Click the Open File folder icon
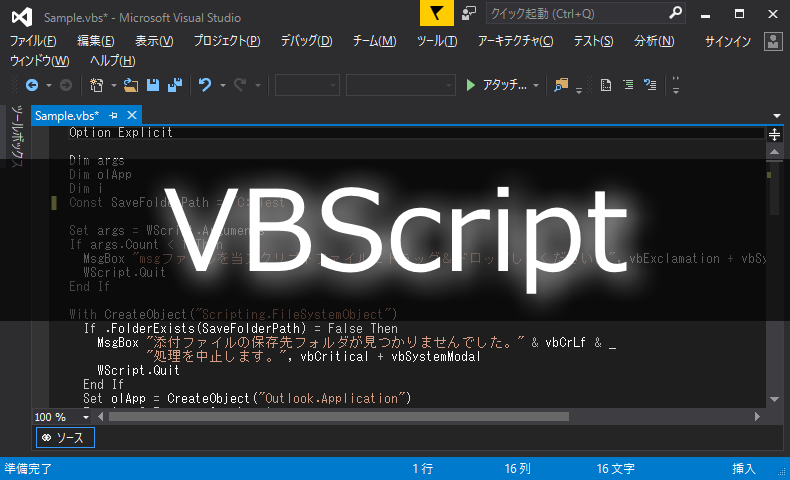The image size is (790, 480). click(131, 85)
